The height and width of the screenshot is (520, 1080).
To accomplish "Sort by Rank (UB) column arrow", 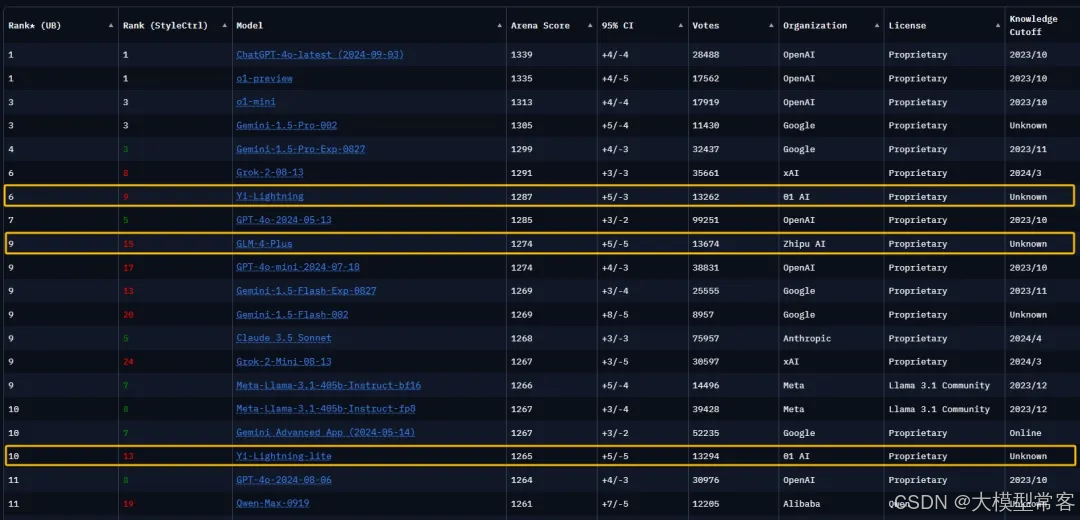I will (x=112, y=25).
